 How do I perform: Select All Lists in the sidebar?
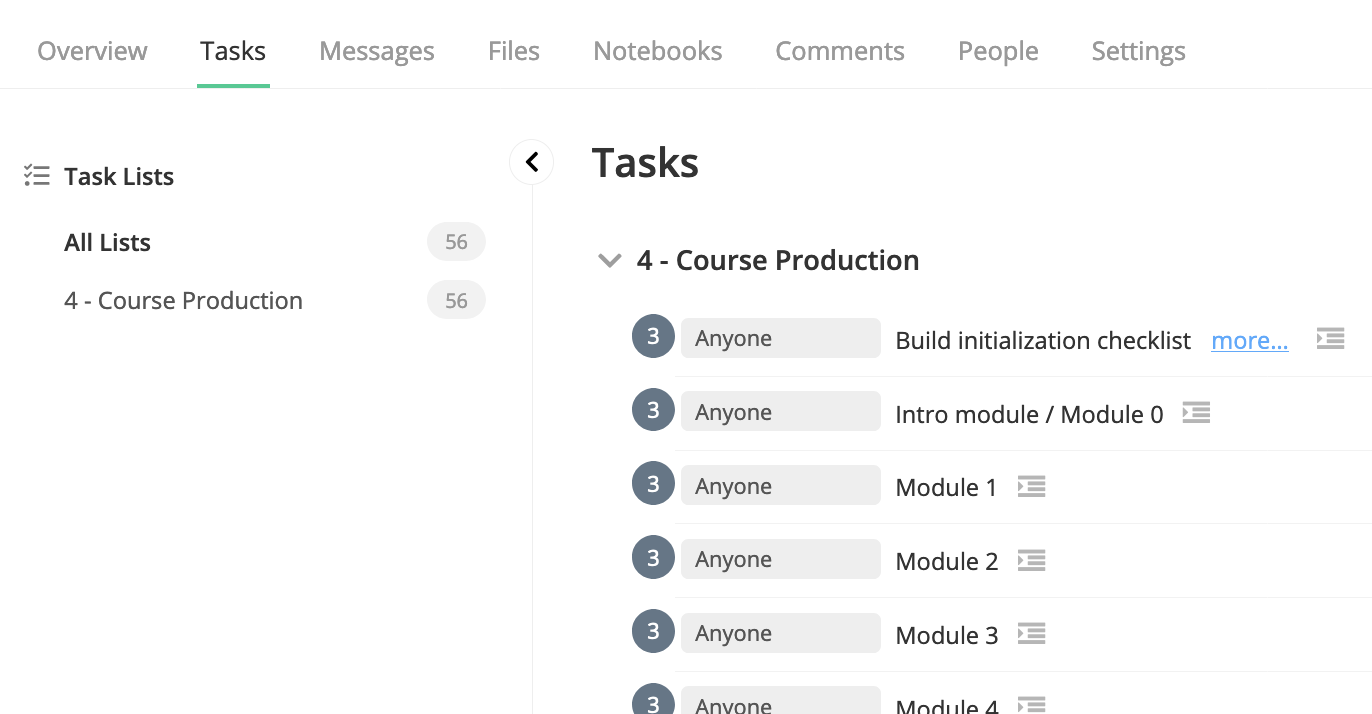coord(107,242)
